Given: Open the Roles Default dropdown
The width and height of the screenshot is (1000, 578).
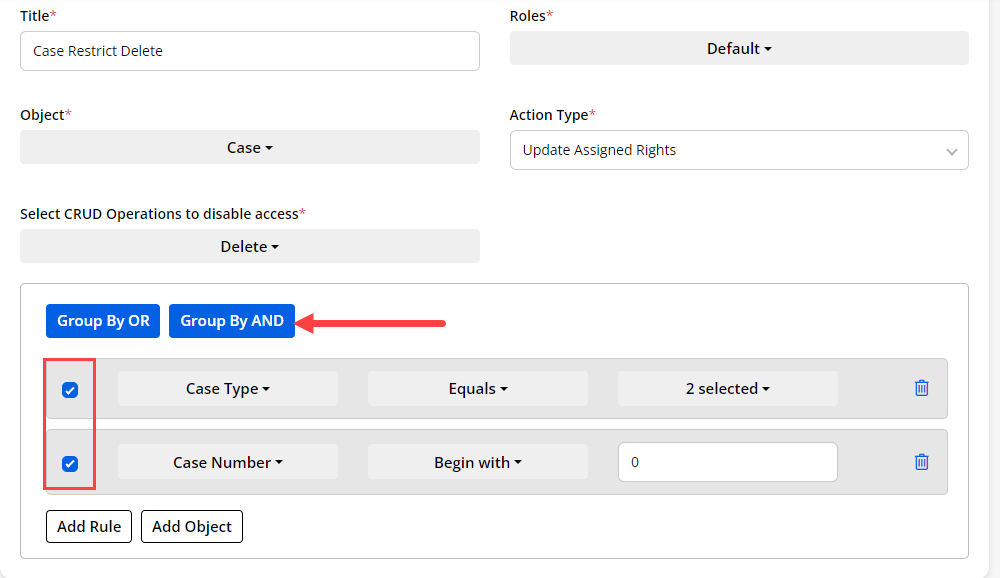Looking at the screenshot, I should [x=739, y=48].
